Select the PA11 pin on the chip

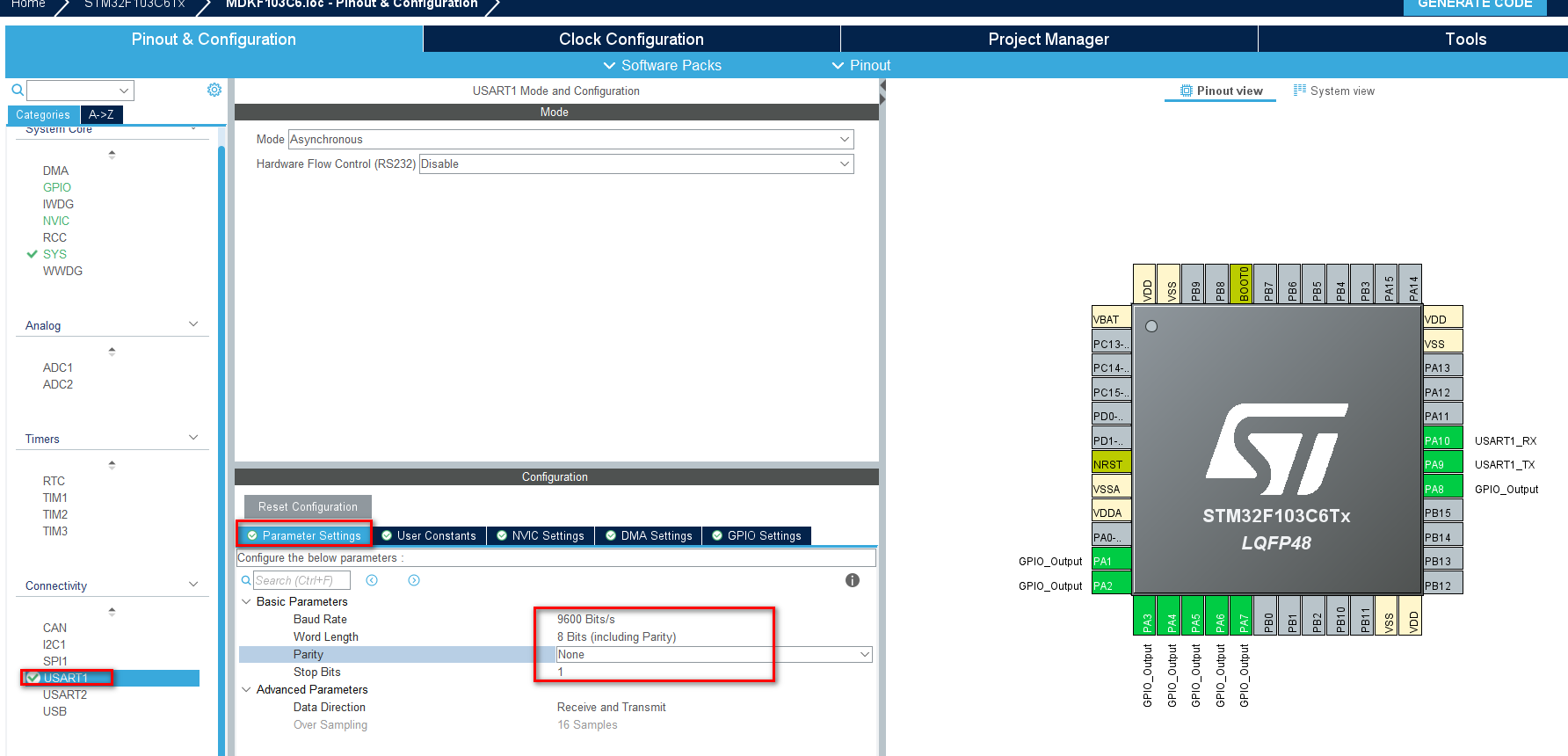(x=1442, y=416)
